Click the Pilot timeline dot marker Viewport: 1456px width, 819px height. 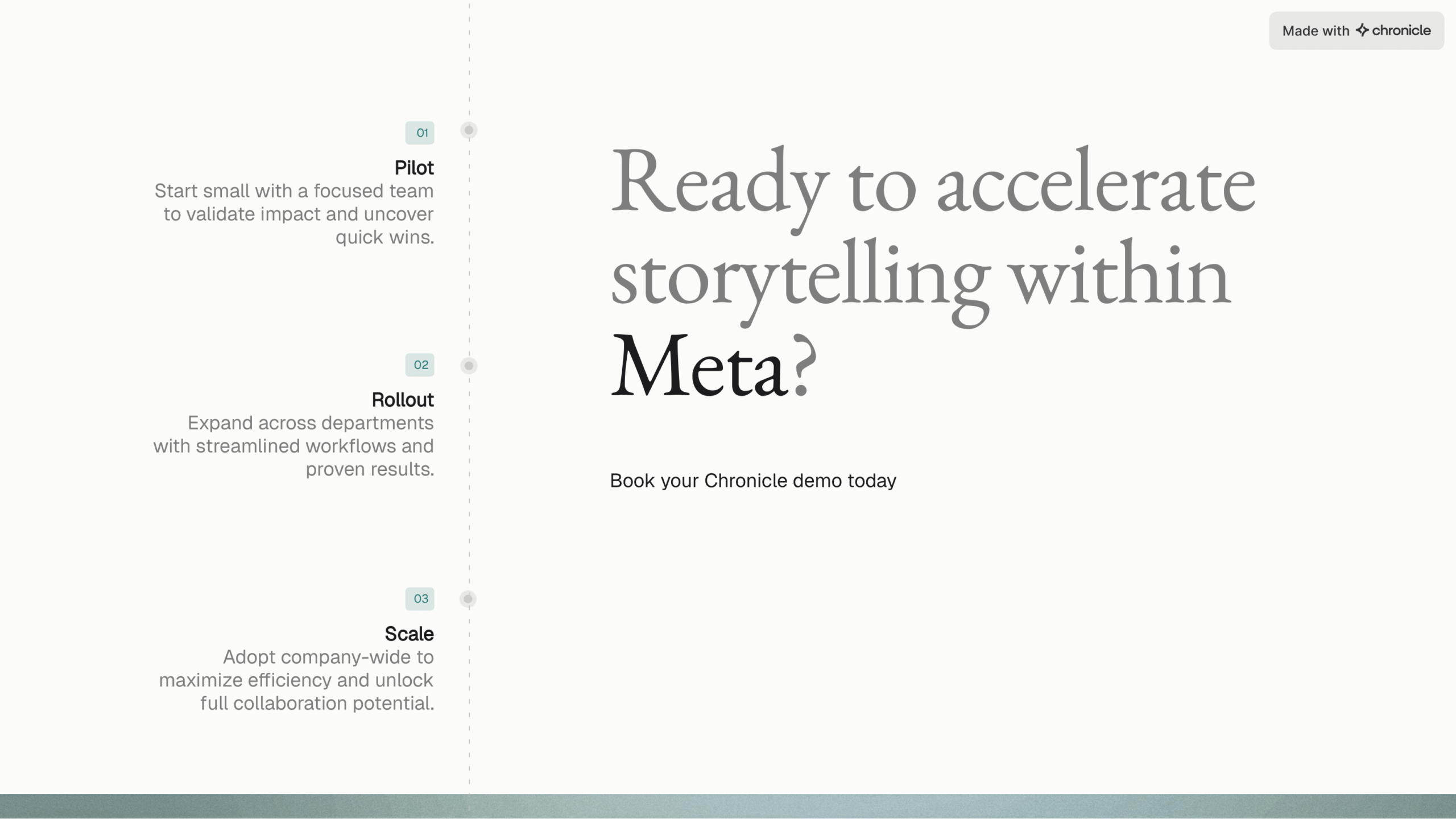click(x=469, y=130)
